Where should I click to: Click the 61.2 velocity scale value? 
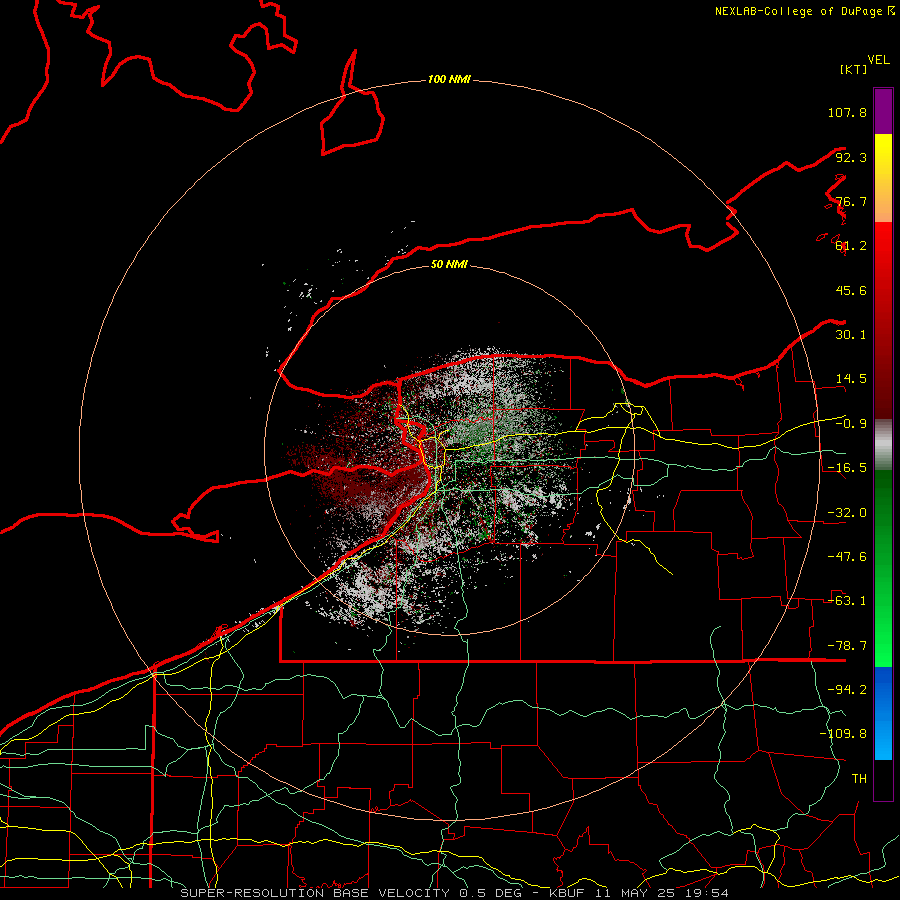851,246
